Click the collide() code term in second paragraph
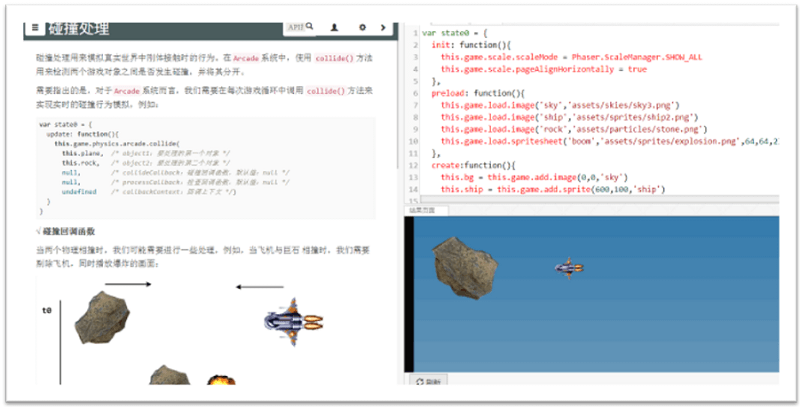The width and height of the screenshot is (800, 407). (x=326, y=91)
